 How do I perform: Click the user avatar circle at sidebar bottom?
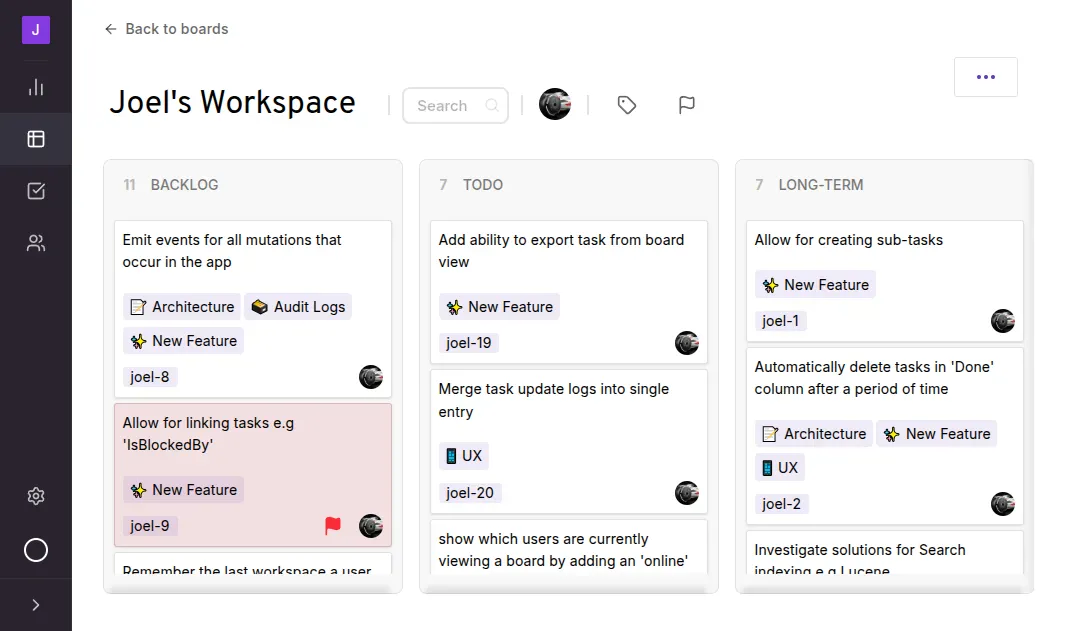[x=36, y=550]
